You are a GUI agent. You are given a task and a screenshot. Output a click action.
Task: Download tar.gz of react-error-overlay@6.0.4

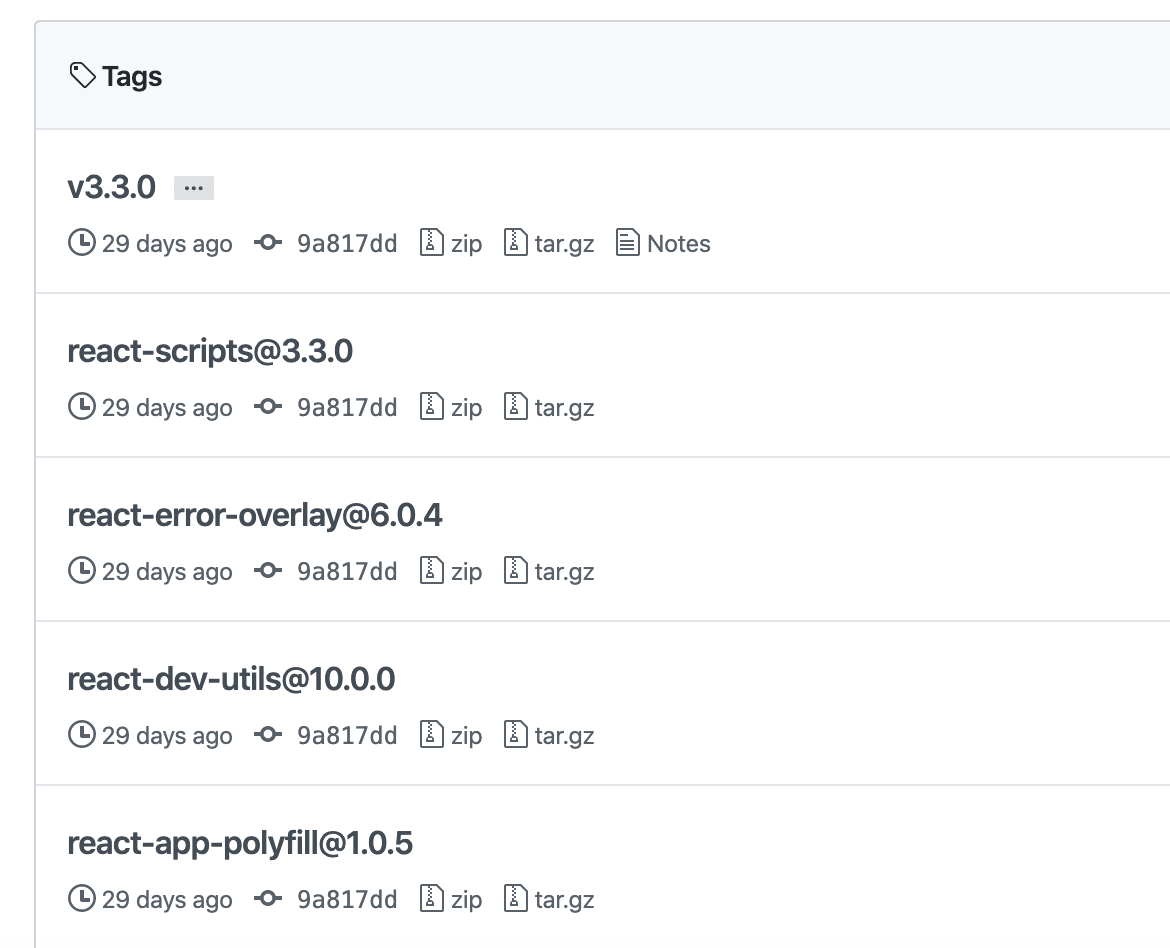(564, 573)
